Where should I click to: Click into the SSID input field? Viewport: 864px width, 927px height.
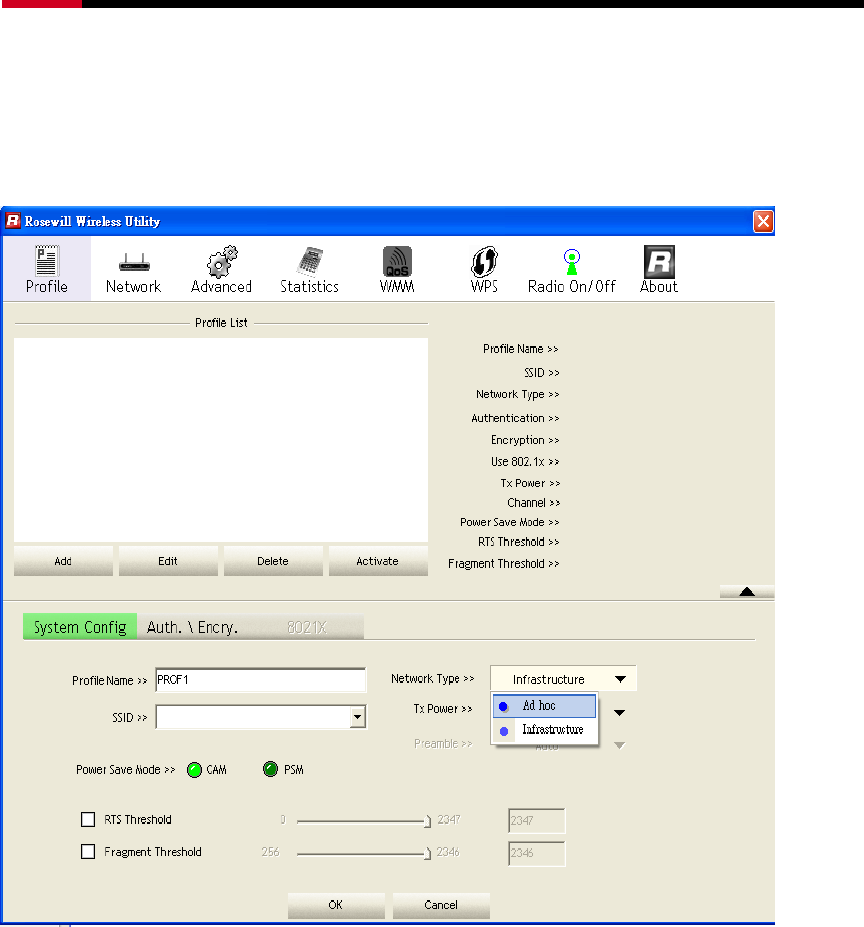(x=253, y=717)
